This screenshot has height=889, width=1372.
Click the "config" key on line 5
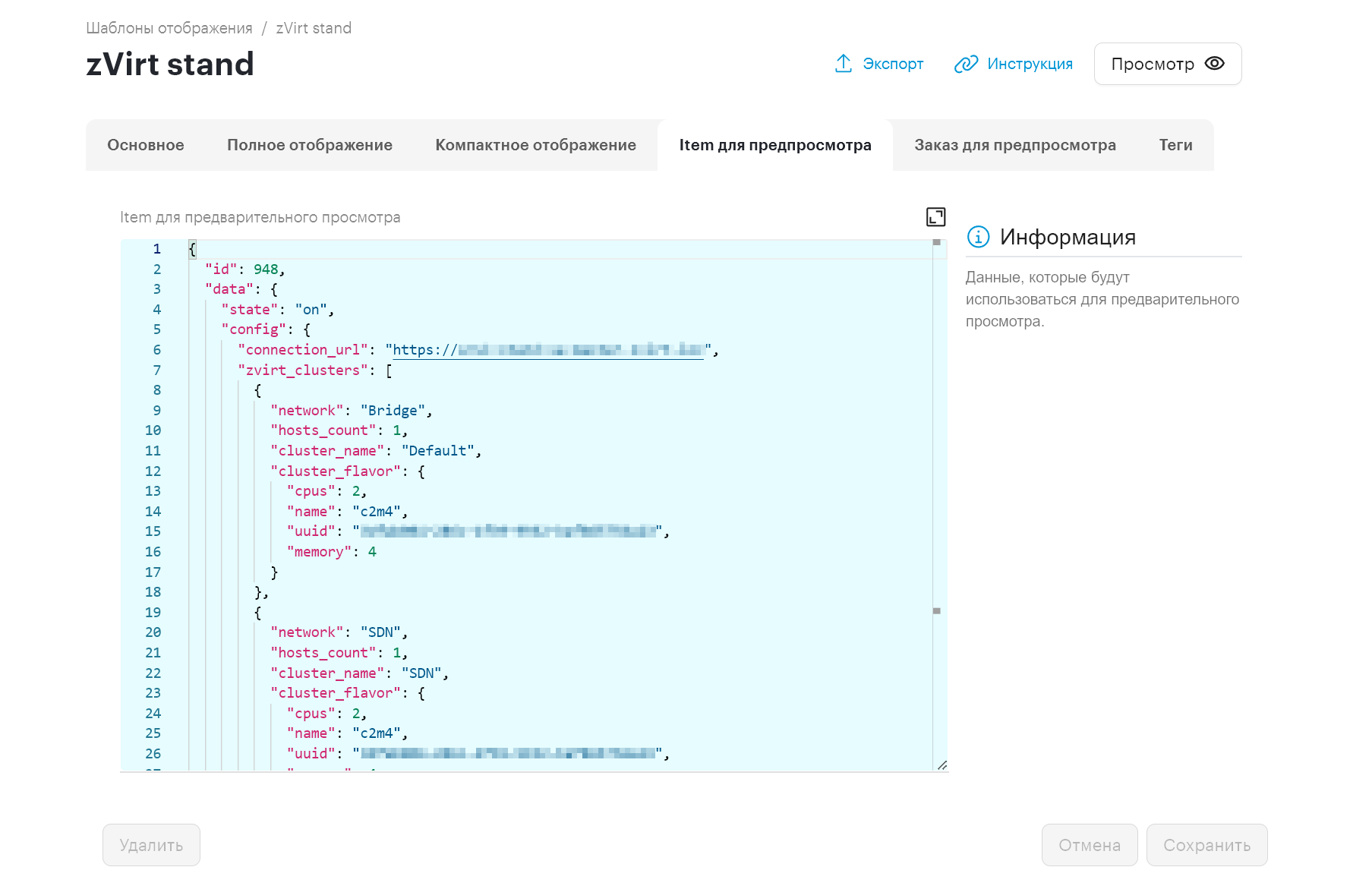254,329
